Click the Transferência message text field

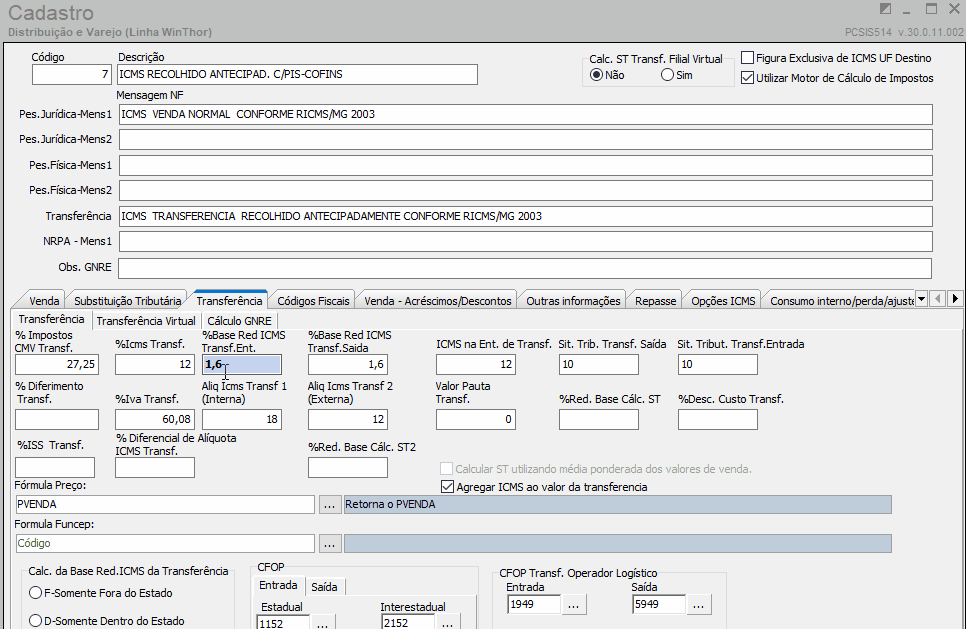pyautogui.click(x=526, y=216)
